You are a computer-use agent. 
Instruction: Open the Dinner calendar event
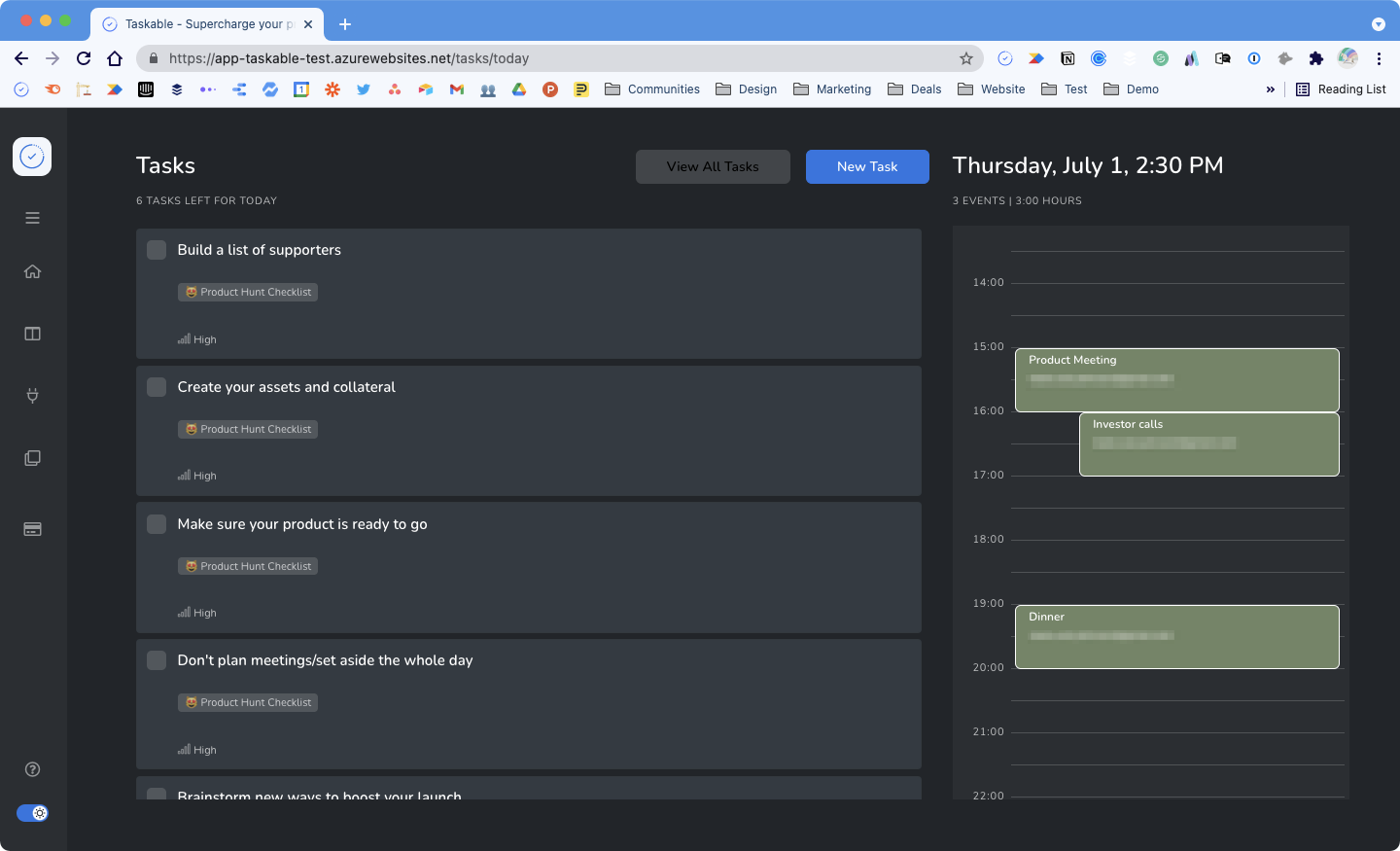[x=1176, y=637]
